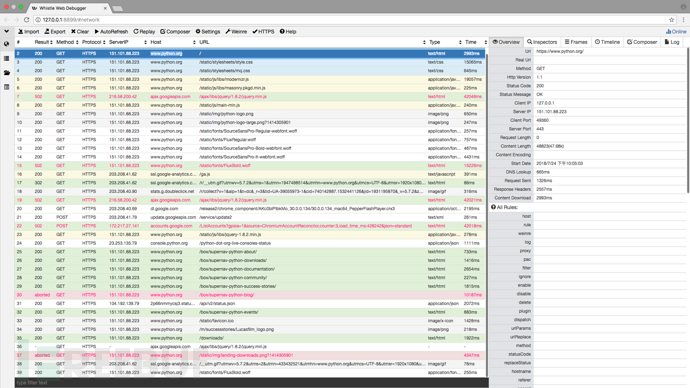The height and width of the screenshot is (388, 690).
Task: Open the HTTPS options
Action: [263, 32]
